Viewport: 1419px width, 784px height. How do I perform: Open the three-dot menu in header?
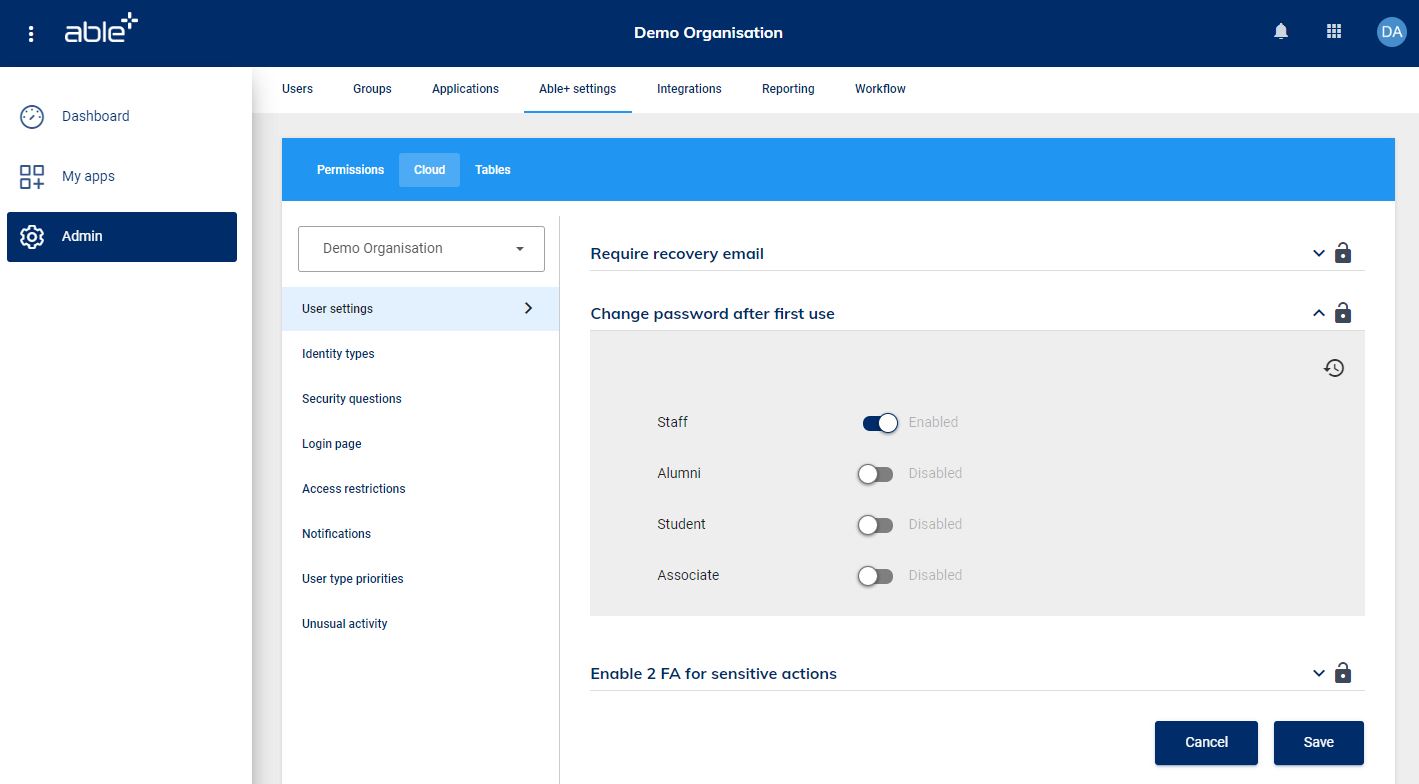pyautogui.click(x=31, y=33)
